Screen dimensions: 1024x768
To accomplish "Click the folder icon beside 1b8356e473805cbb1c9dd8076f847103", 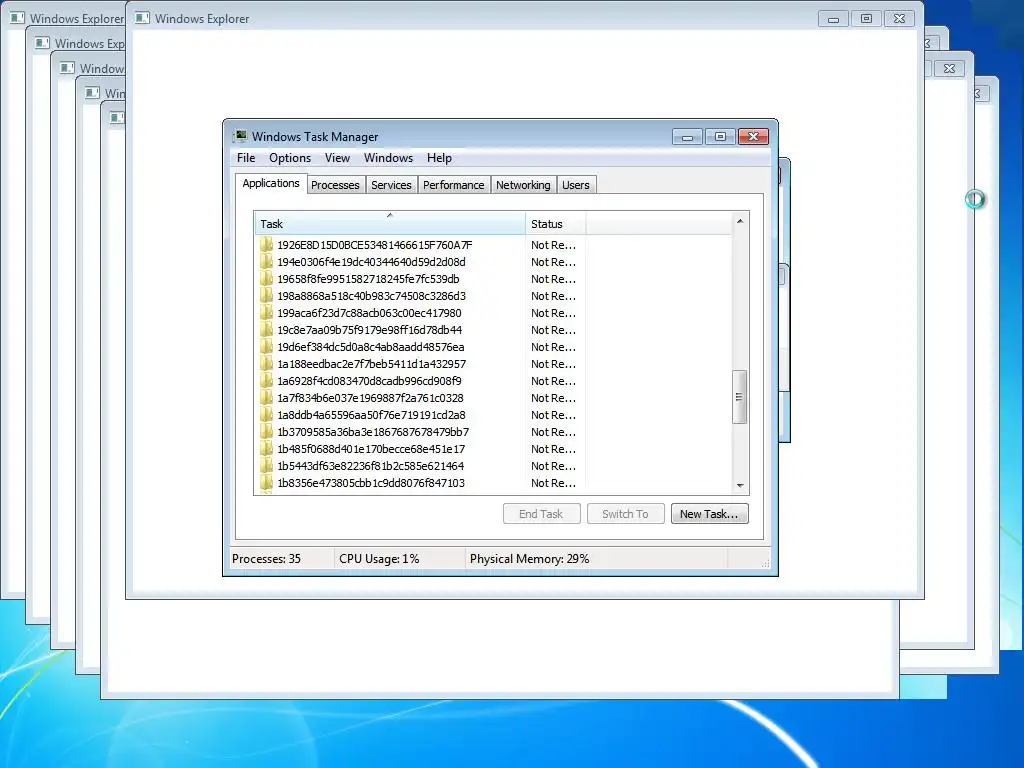I will pos(266,483).
